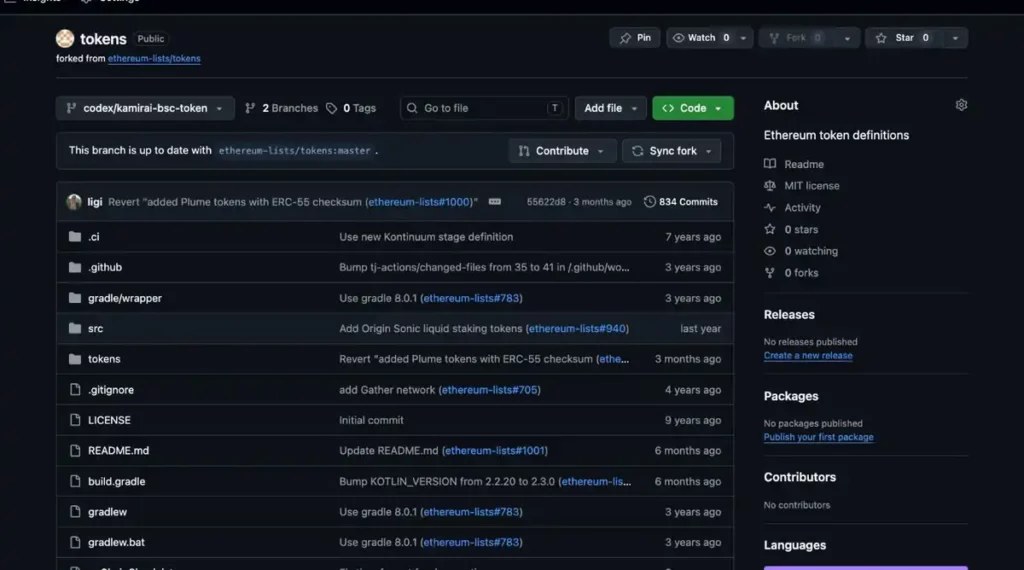Open the Contributors heading link
The width and height of the screenshot is (1024, 570).
click(799, 477)
